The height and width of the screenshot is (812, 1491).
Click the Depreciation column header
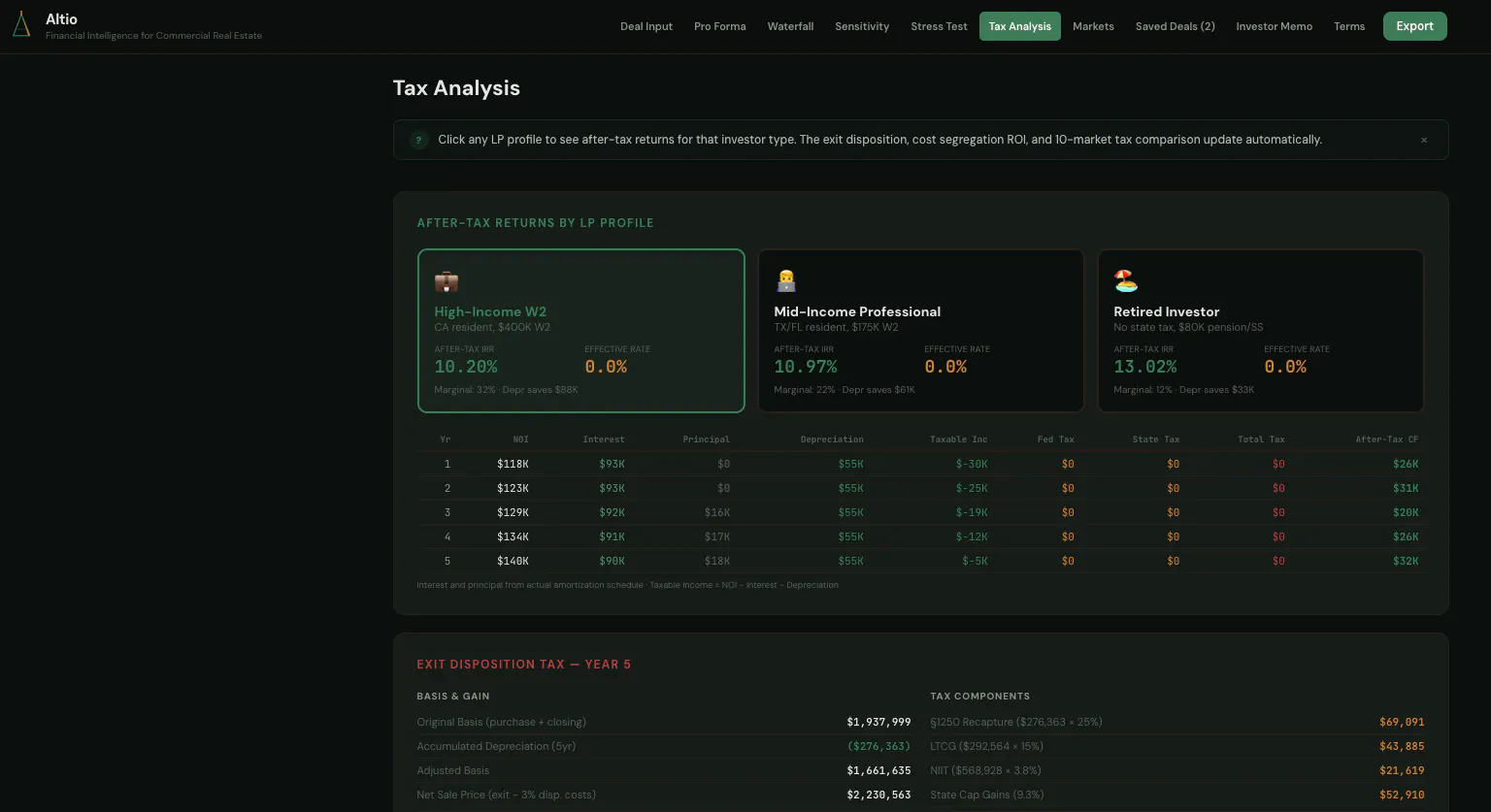tap(832, 439)
